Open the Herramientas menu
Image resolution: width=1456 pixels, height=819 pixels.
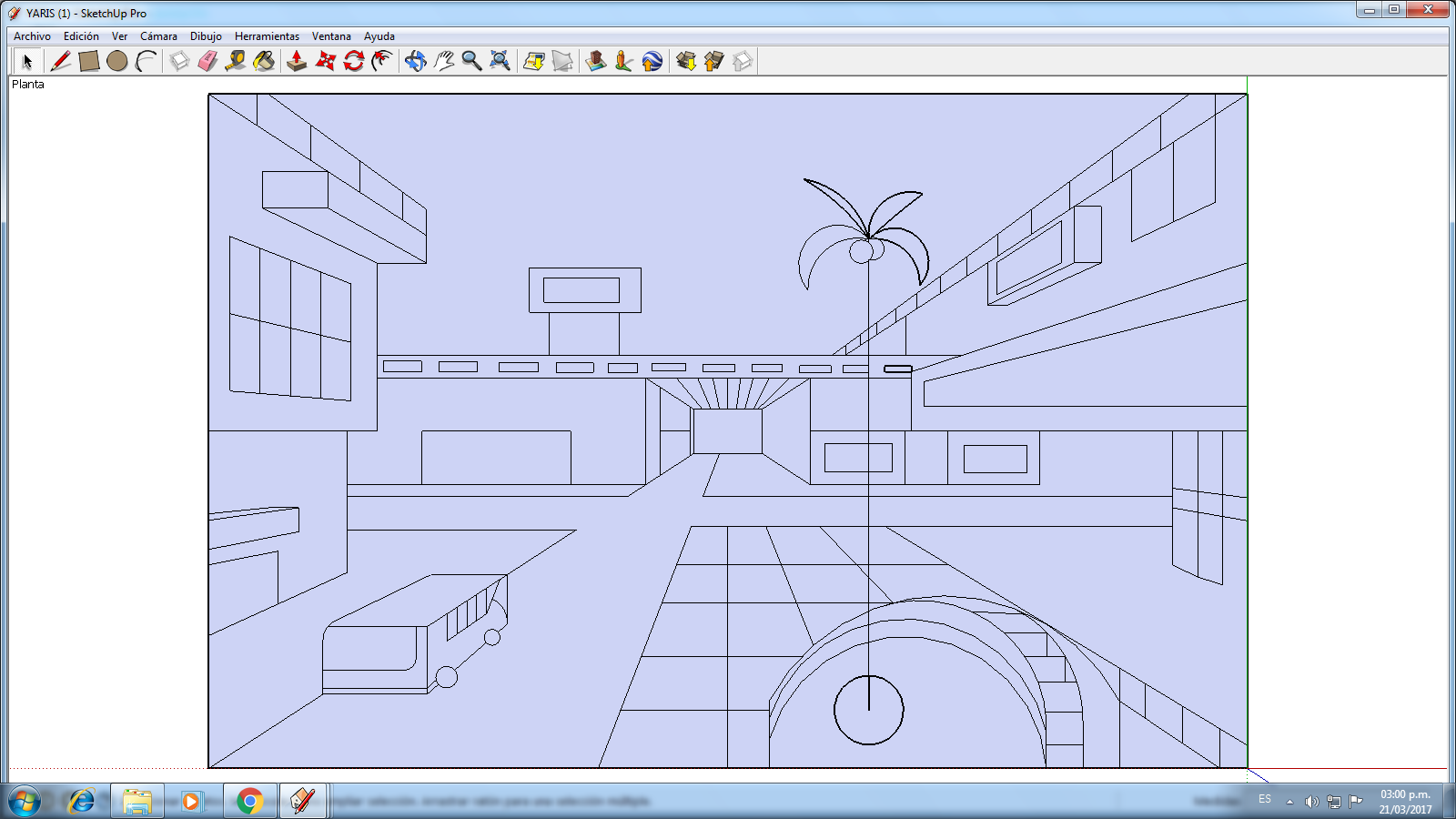pos(267,36)
